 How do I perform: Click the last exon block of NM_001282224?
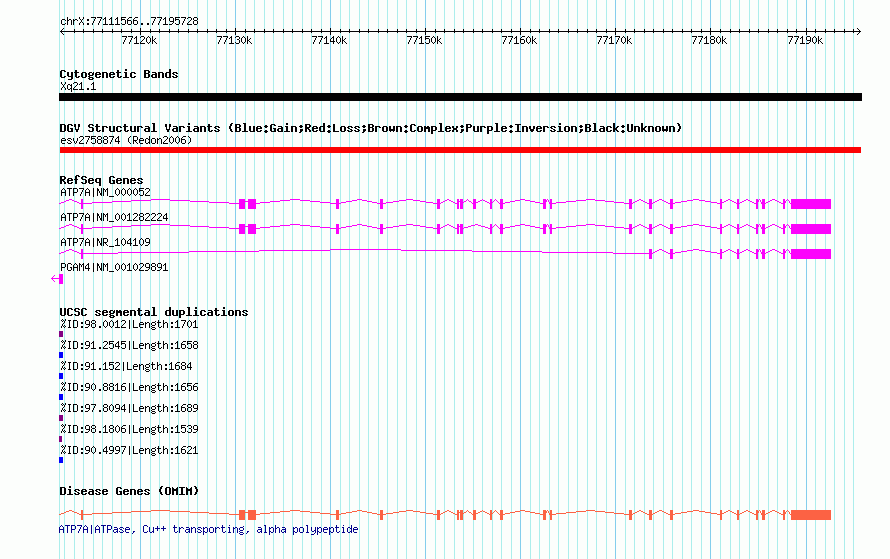811,229
